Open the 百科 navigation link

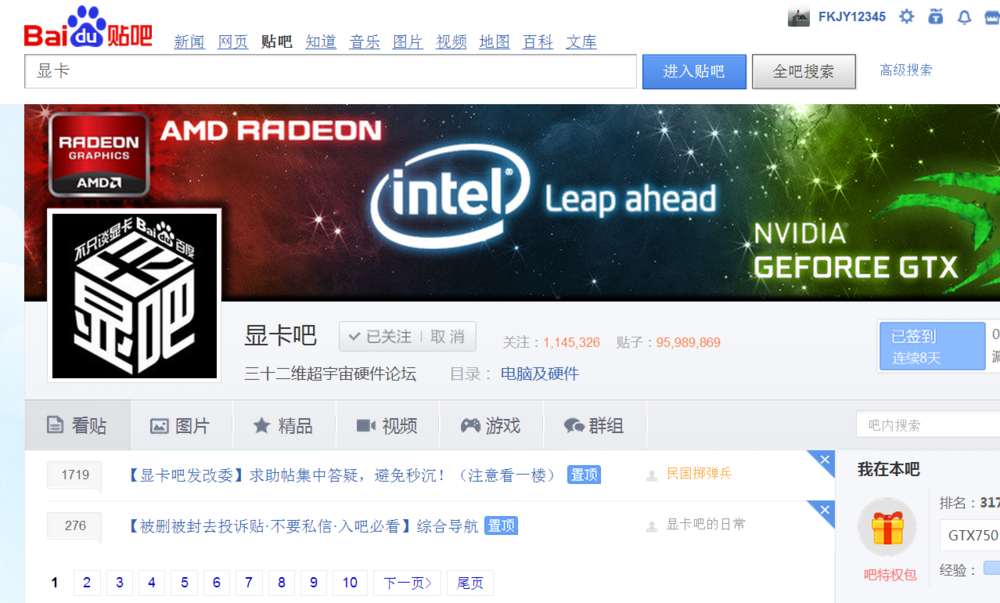[x=538, y=42]
